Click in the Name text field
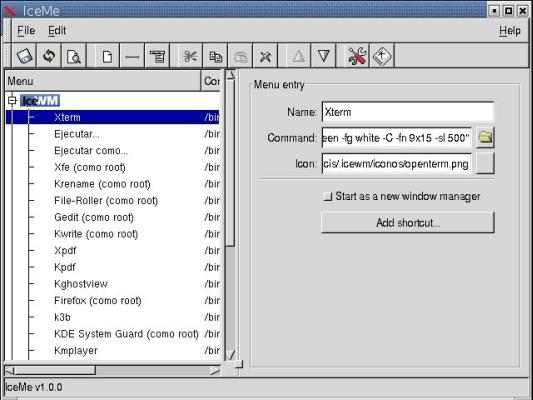The width and height of the screenshot is (533, 400). point(408,112)
